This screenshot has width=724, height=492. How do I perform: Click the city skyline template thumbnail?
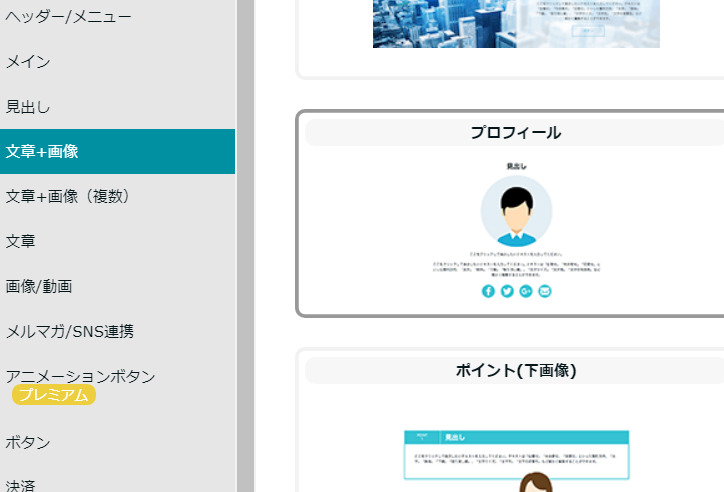(x=516, y=23)
